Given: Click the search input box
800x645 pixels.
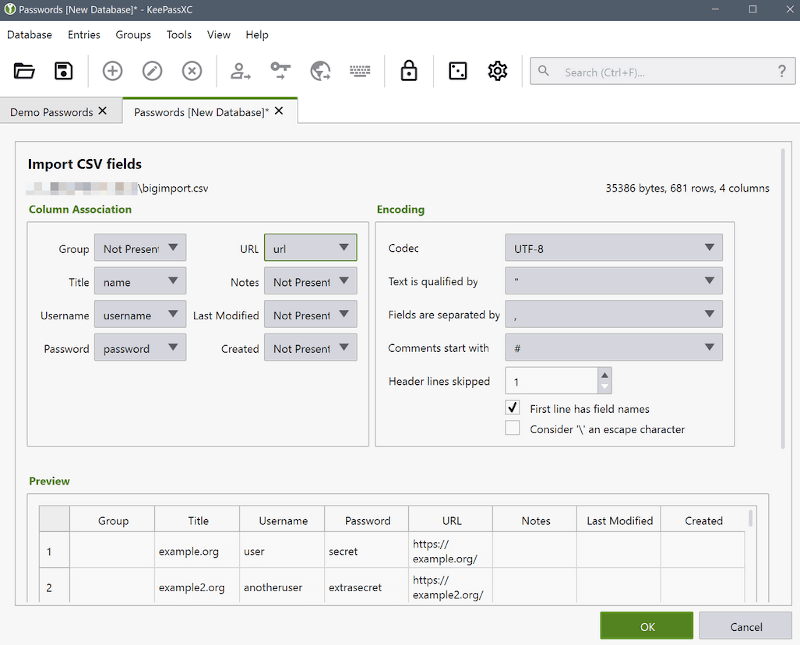Looking at the screenshot, I should (x=662, y=71).
